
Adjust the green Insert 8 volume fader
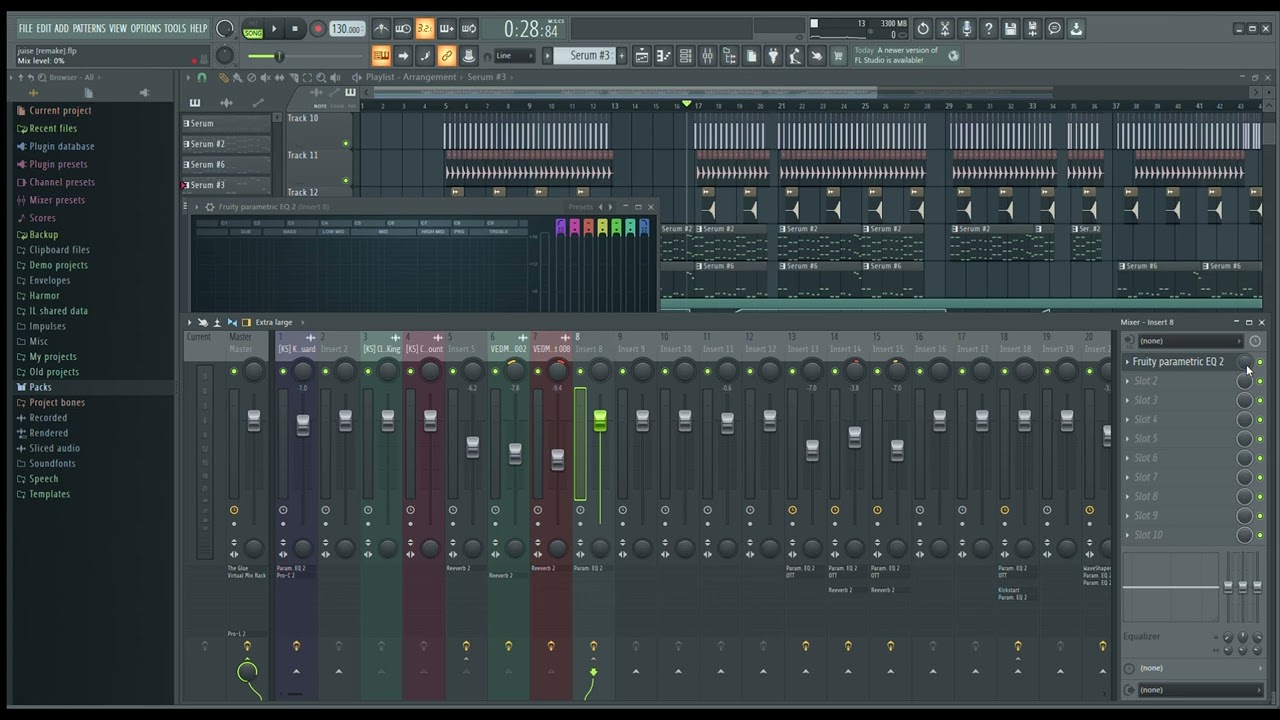pos(600,421)
